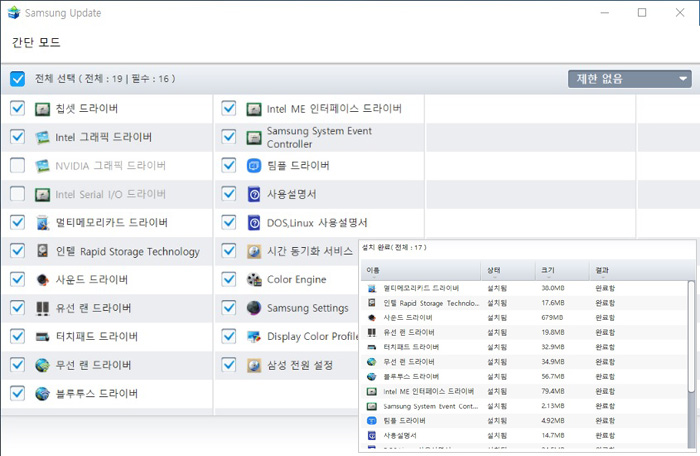Toggle the 사운드 드라이버 checkbox
Screen dimensions: 700x456
[17, 279]
